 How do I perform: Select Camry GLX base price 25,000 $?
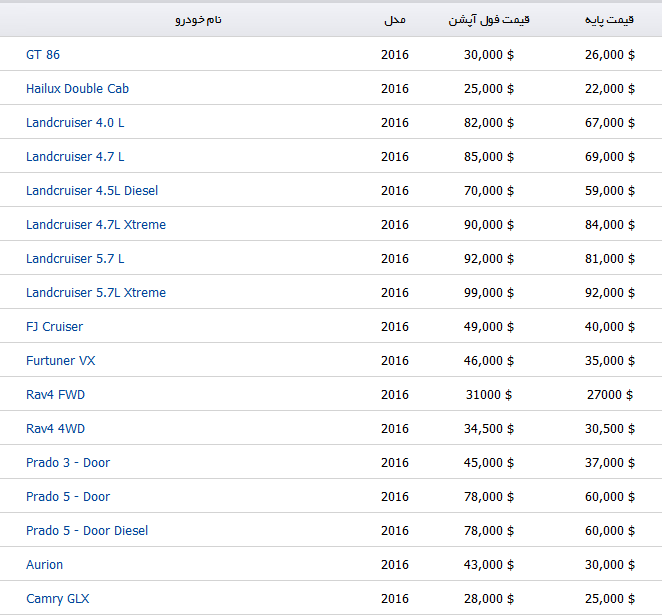[x=610, y=599]
